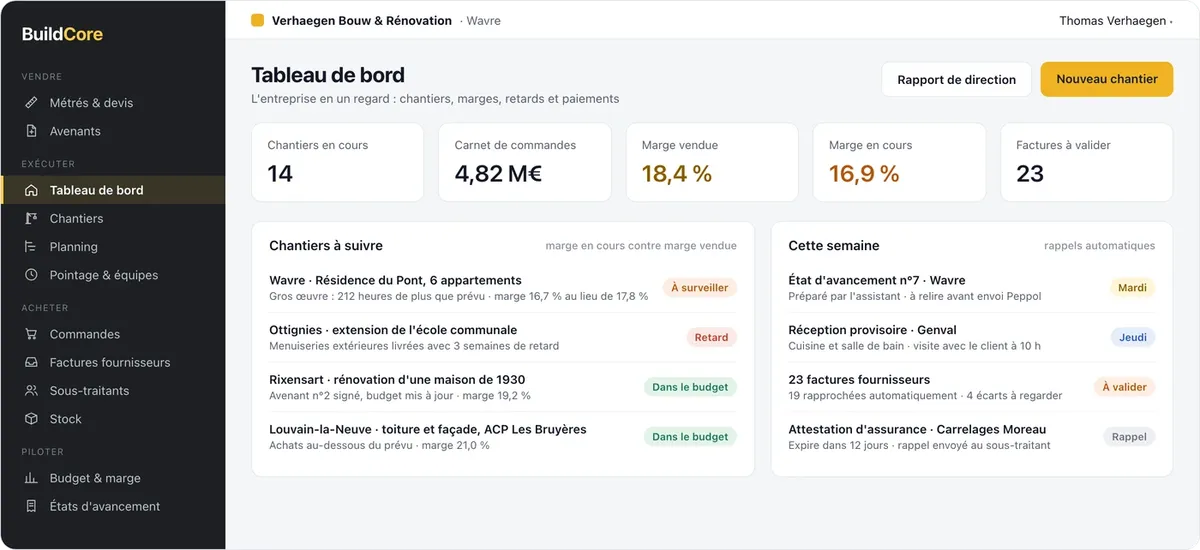Open État d'avancement n°7 · Wavre
1200x550 pixels.
click(971, 288)
